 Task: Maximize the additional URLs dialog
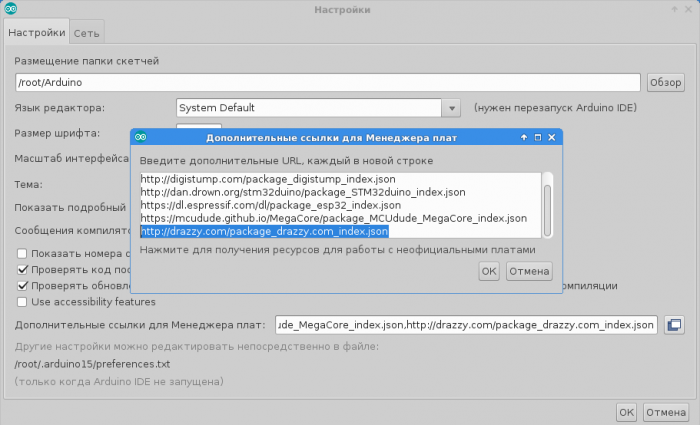[x=537, y=137]
